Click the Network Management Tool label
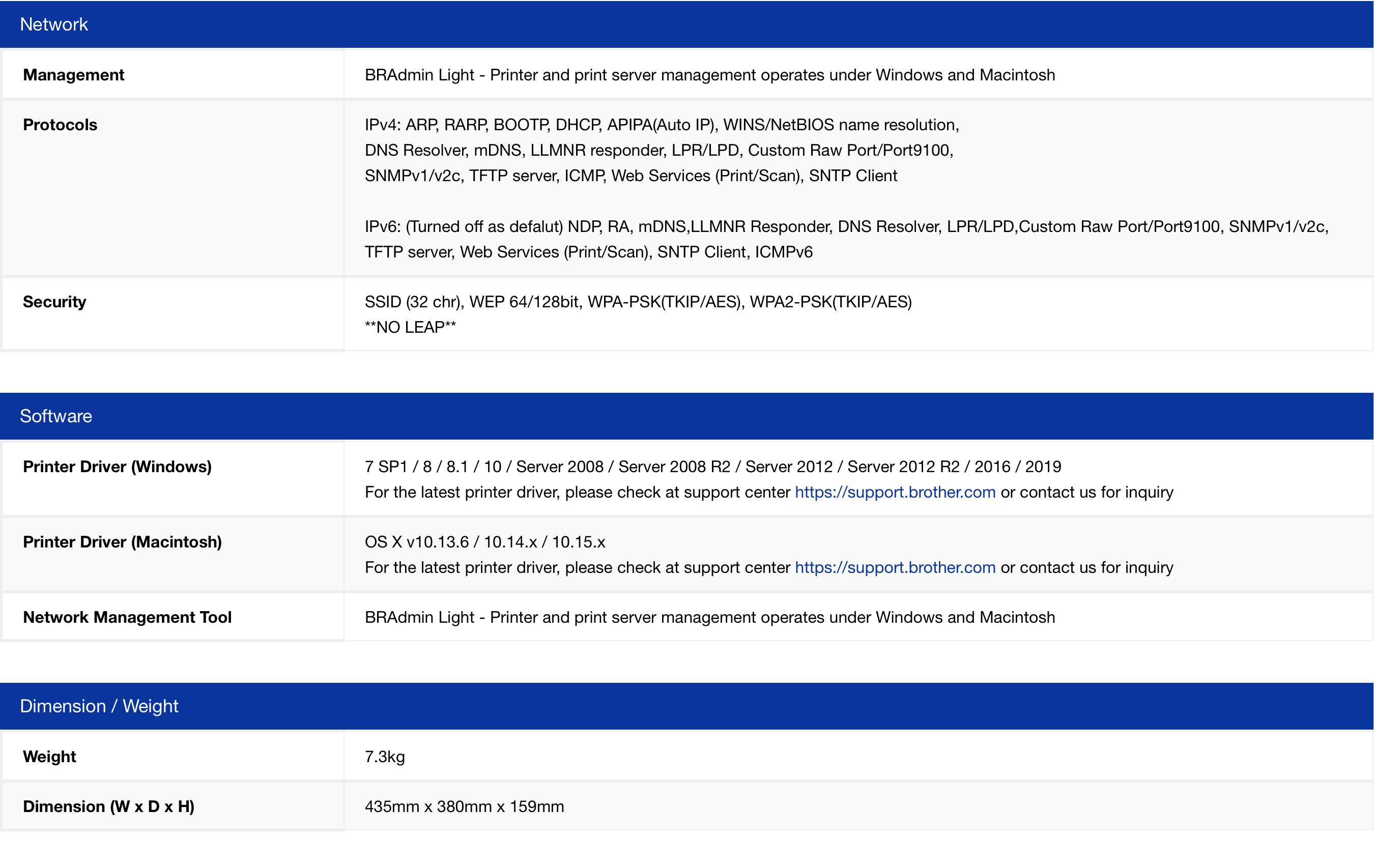 pos(127,618)
